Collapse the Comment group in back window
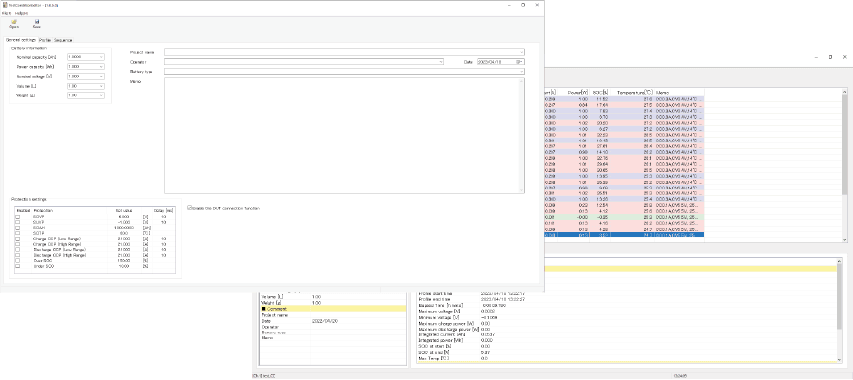This screenshot has height=380, width=853. click(x=263, y=309)
